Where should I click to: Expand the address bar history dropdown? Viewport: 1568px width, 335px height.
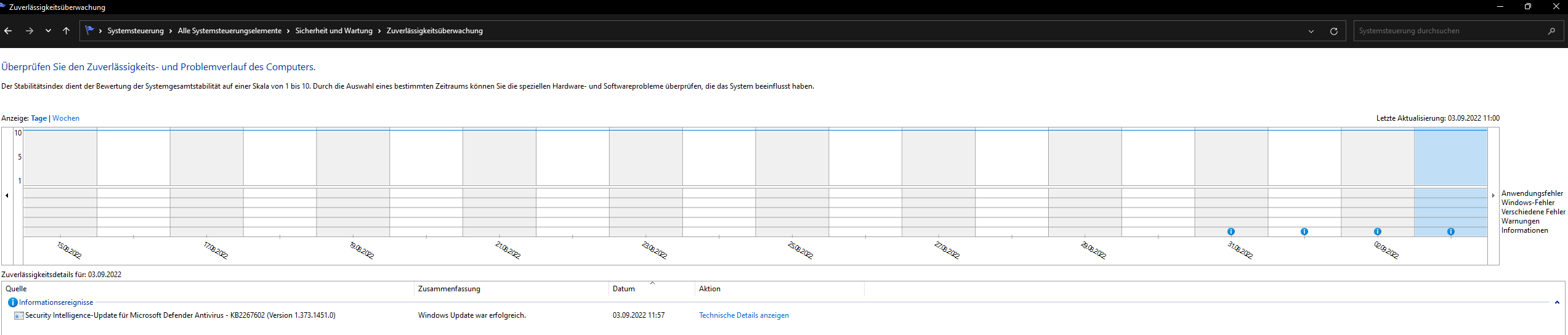tap(1311, 31)
